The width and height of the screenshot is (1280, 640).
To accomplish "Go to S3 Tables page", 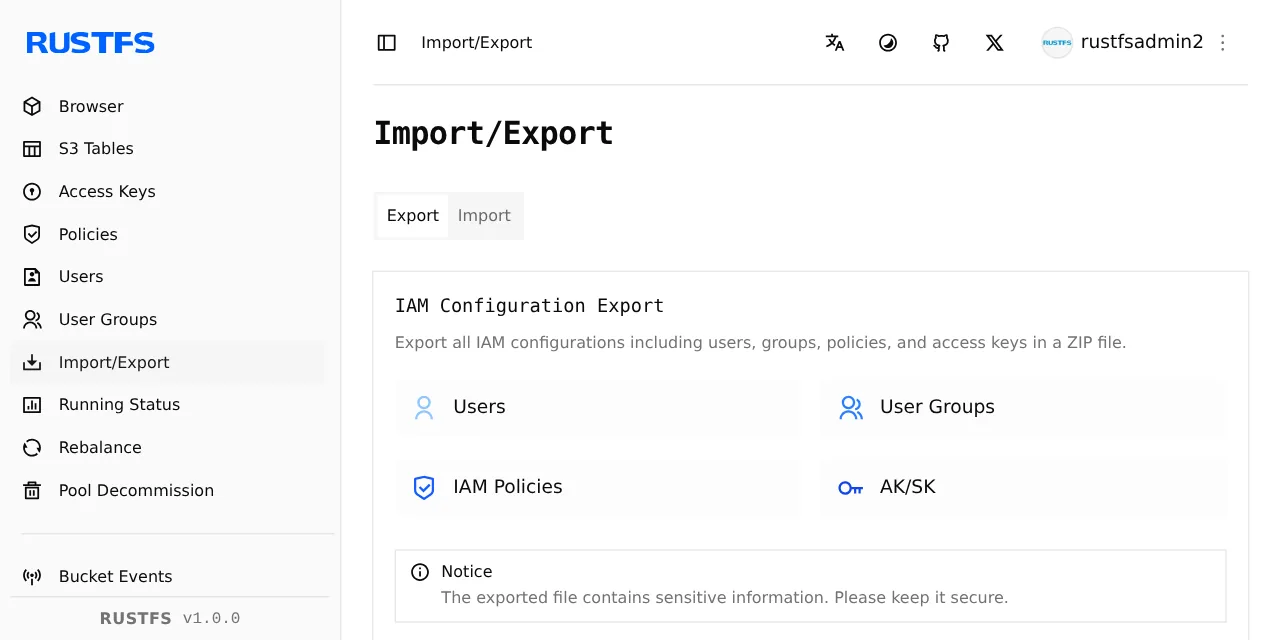I will pyautogui.click(x=168, y=149).
